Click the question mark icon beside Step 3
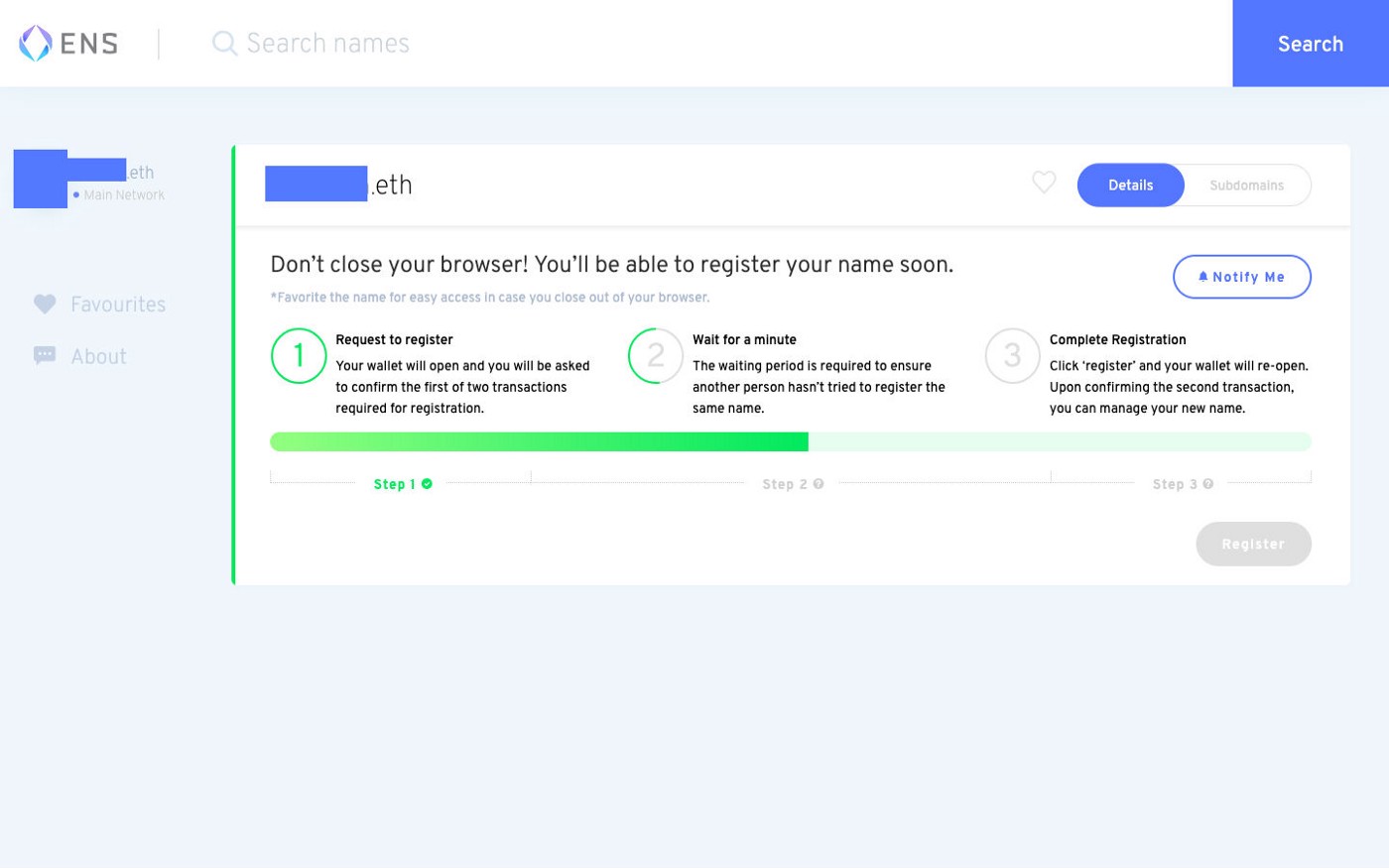 coord(1208,484)
